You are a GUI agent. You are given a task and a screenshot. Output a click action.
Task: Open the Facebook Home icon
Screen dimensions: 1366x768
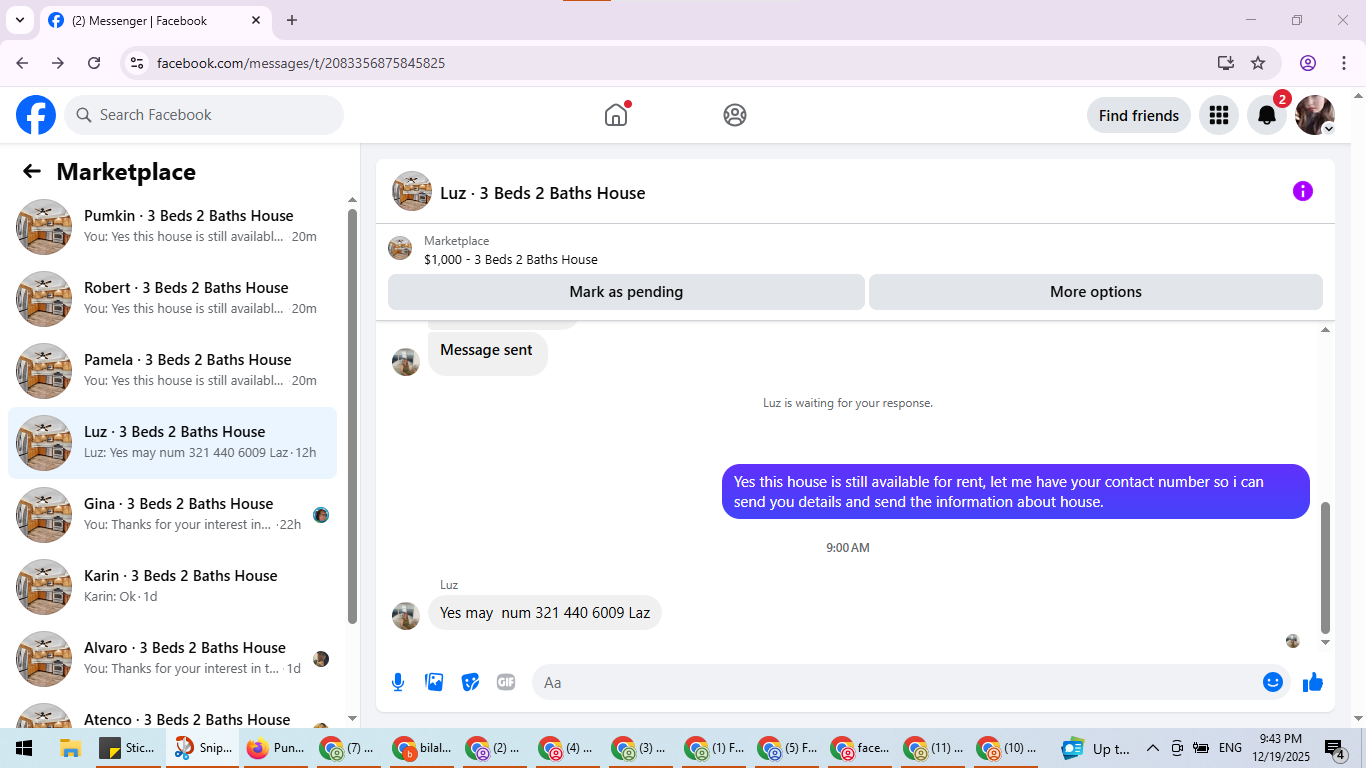coord(616,115)
